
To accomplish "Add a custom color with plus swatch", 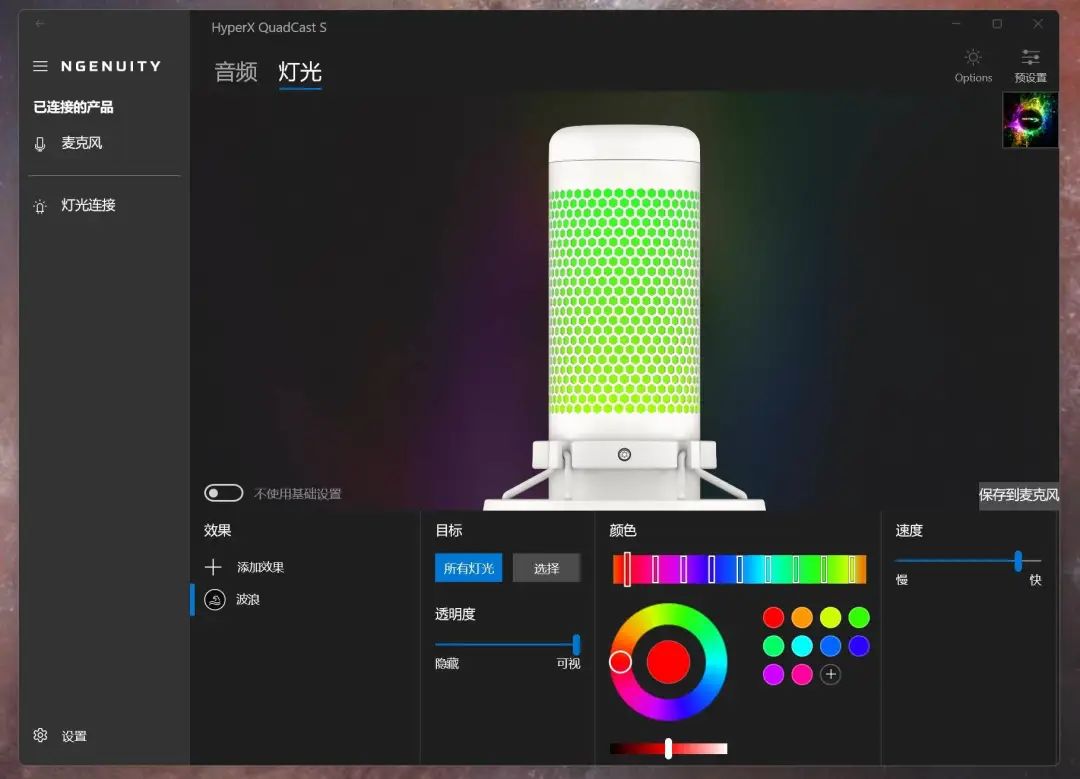I will [x=831, y=674].
